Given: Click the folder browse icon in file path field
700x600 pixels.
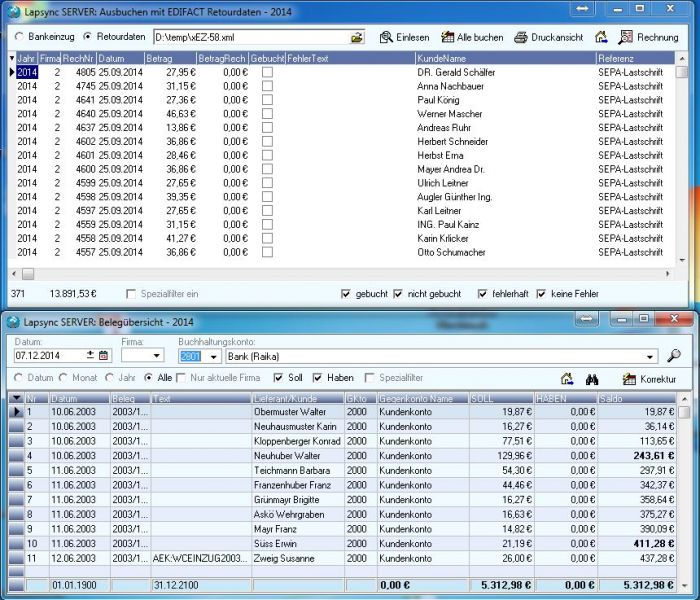Looking at the screenshot, I should (357, 38).
